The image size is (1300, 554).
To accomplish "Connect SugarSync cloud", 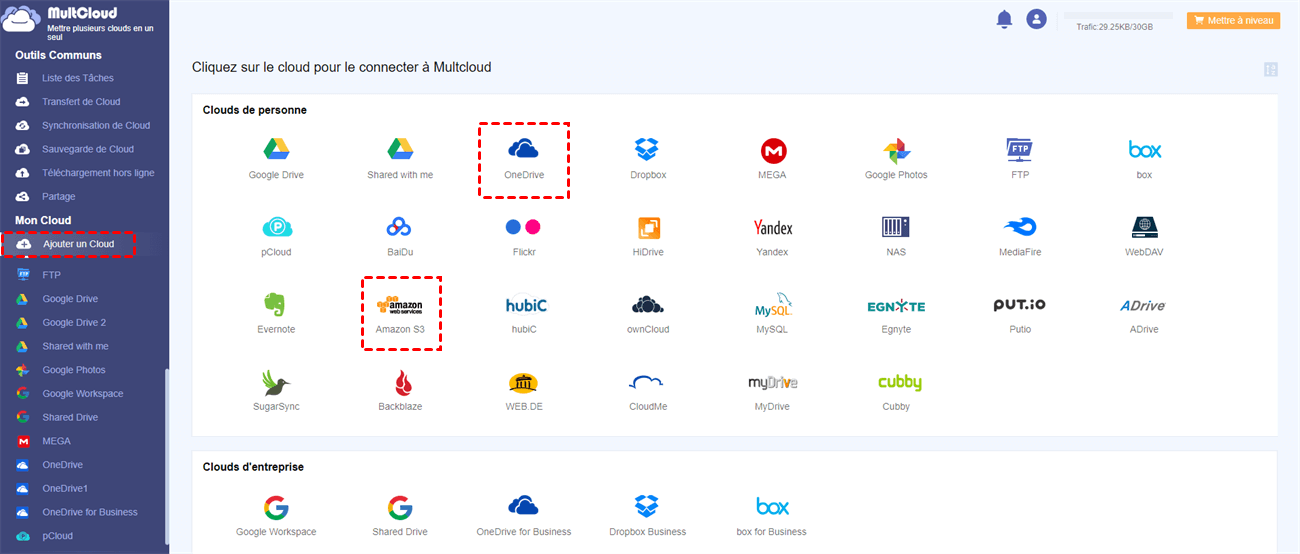I will coord(276,390).
